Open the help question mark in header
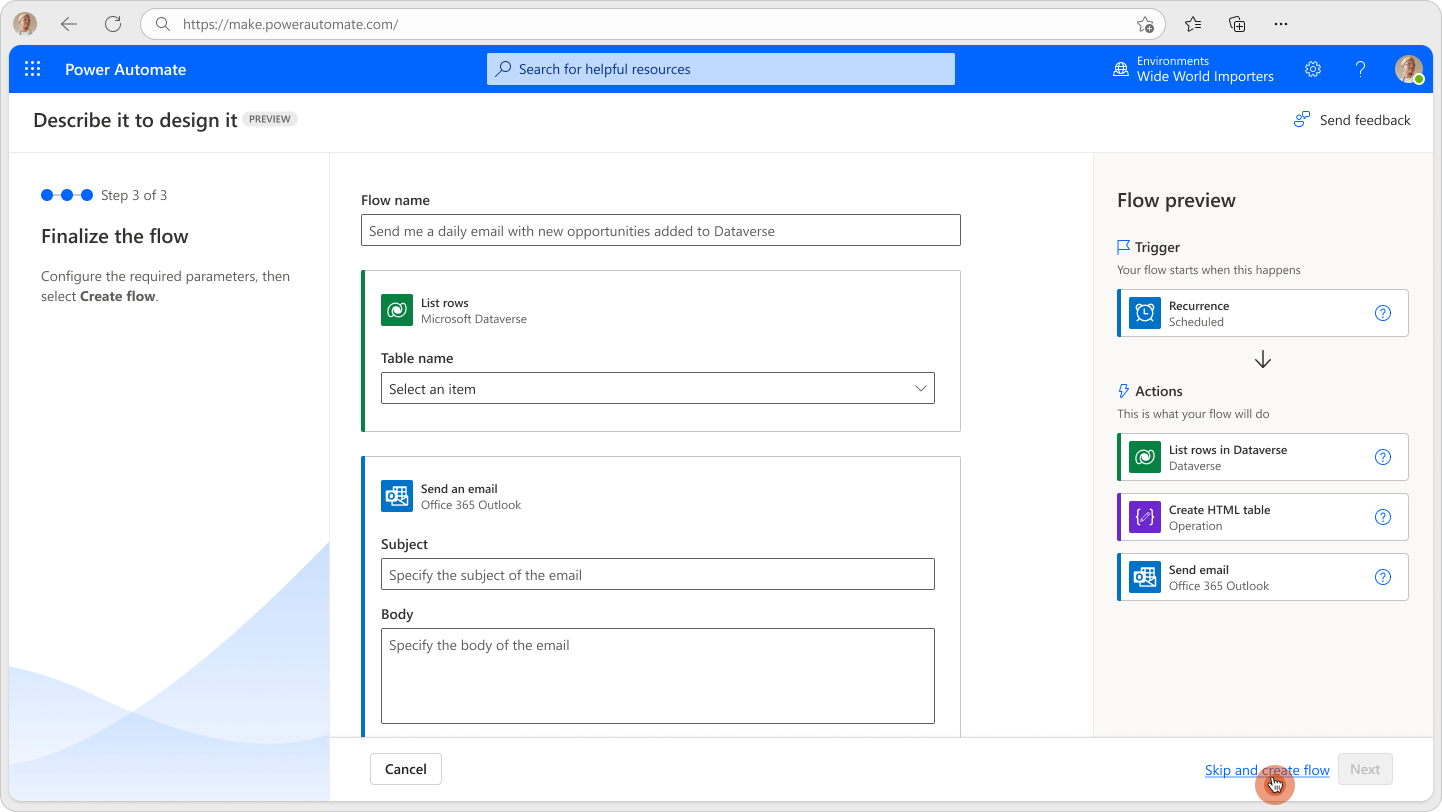 tap(1360, 69)
